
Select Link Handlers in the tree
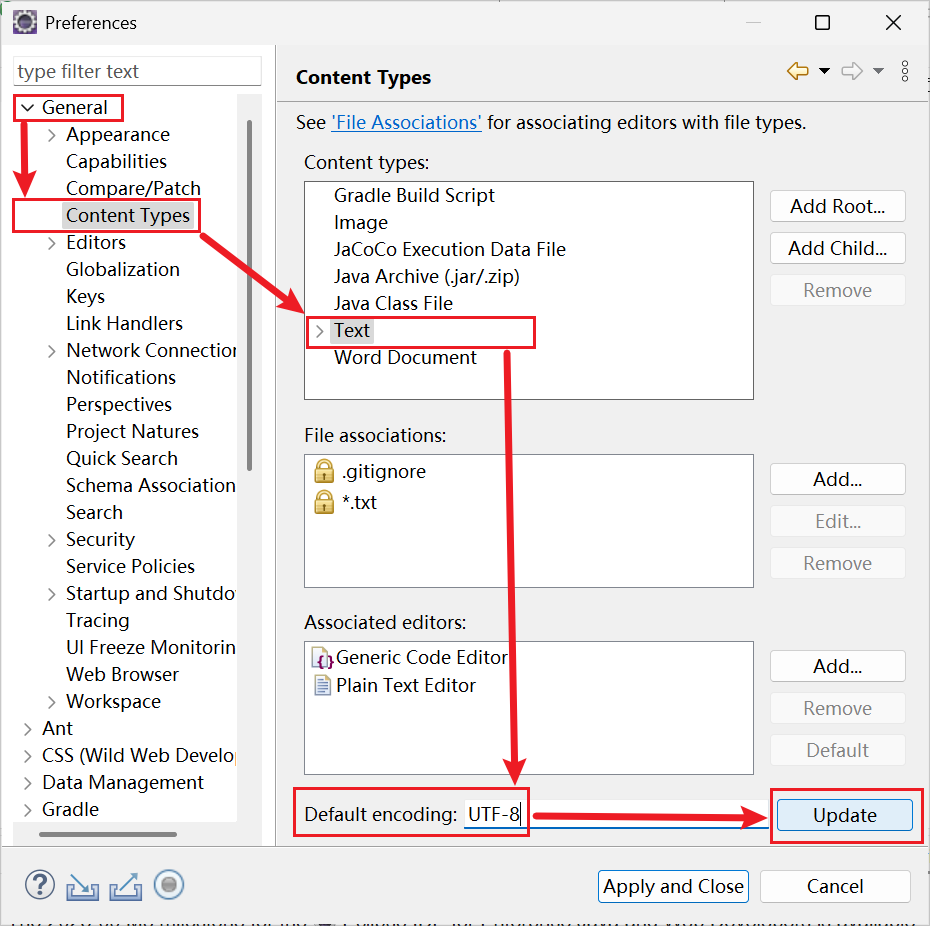tap(125, 323)
